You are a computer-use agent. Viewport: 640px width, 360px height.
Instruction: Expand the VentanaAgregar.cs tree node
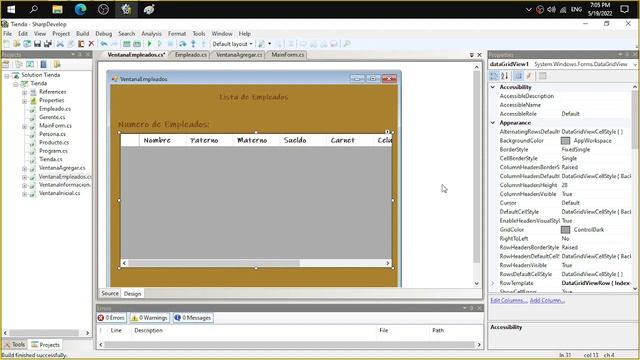click(24, 169)
